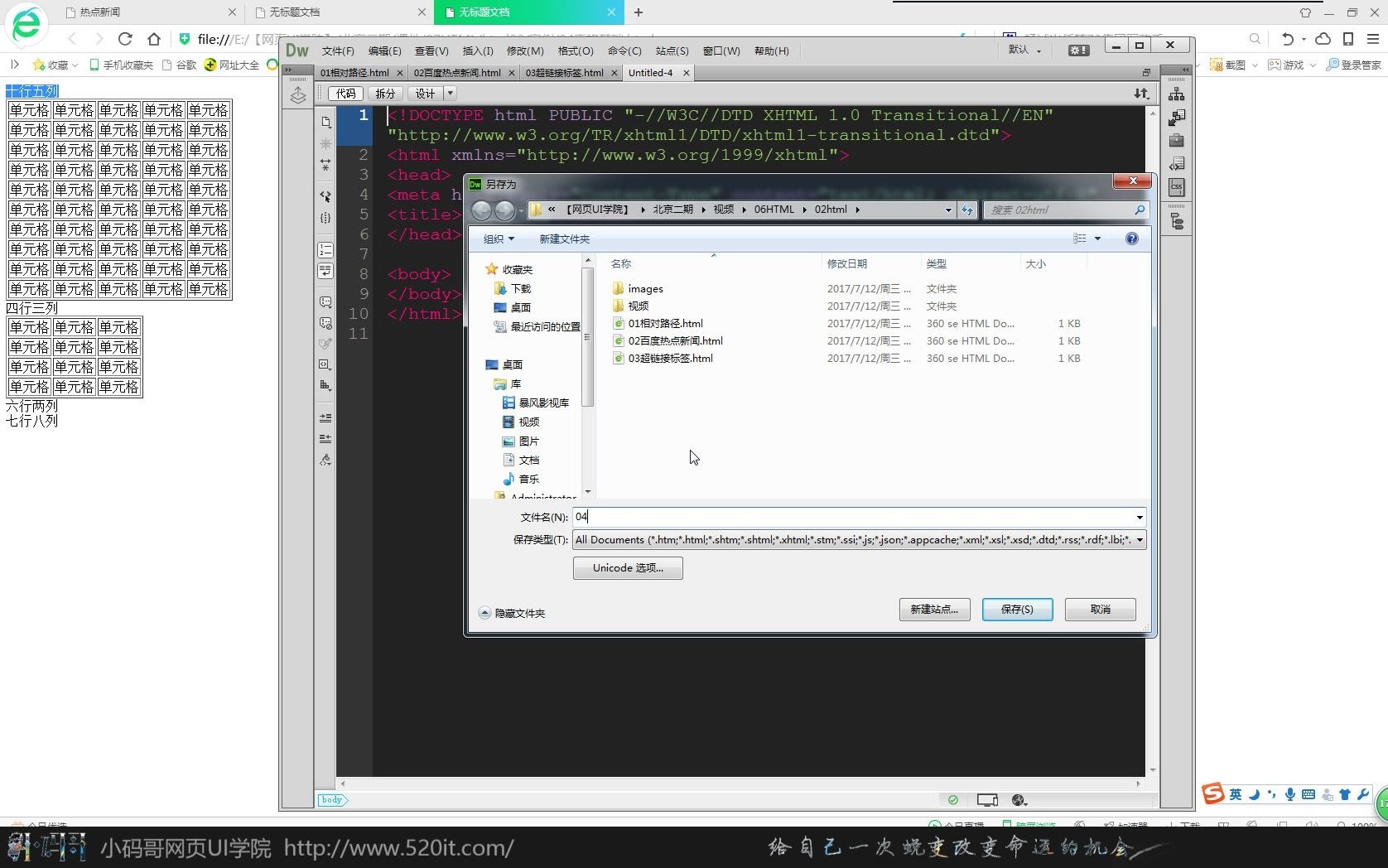This screenshot has width=1388, height=868.
Task: Open the 插入(I) menu
Action: (477, 51)
